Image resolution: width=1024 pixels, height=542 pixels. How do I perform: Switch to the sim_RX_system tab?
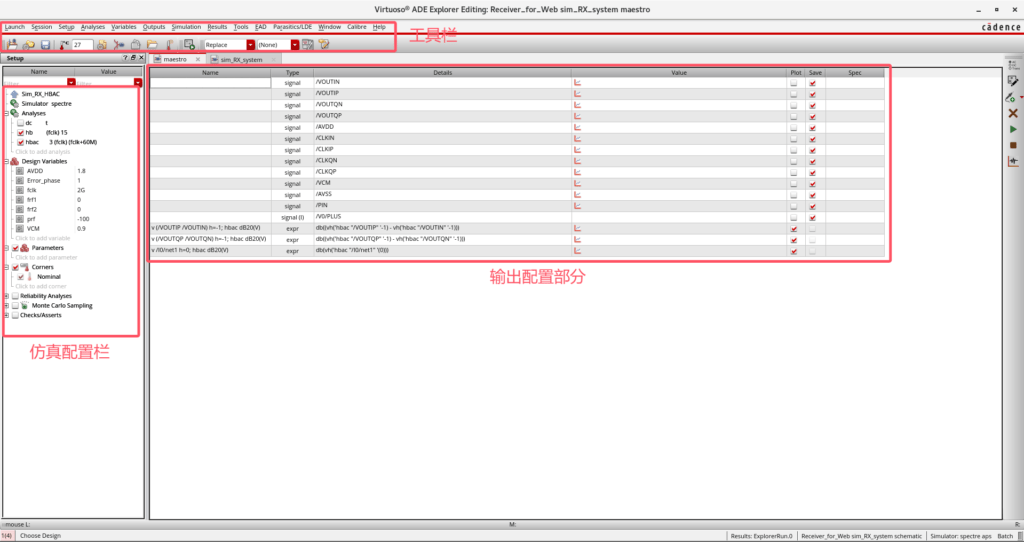[242, 59]
